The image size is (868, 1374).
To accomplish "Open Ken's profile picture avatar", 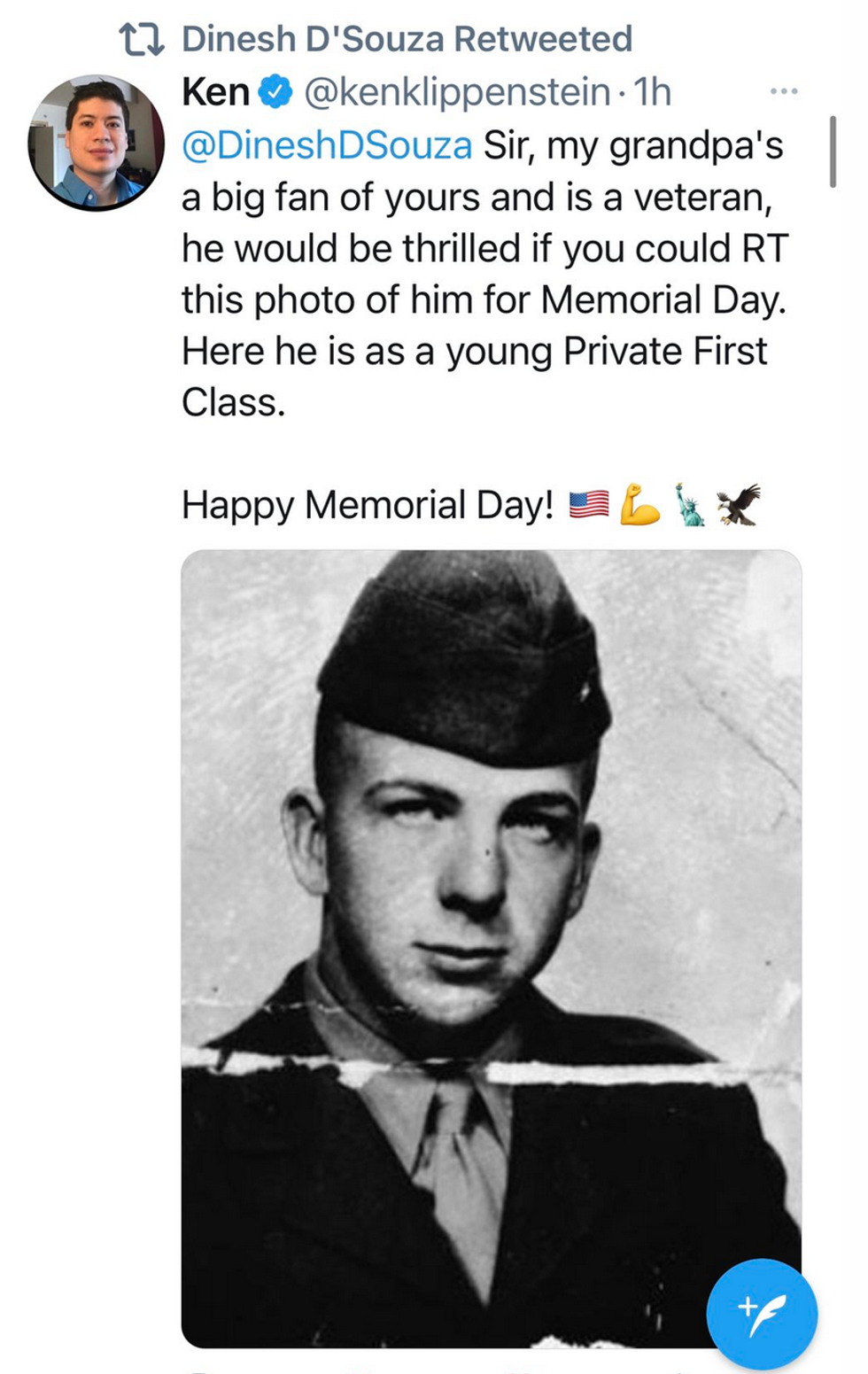I will tap(97, 143).
